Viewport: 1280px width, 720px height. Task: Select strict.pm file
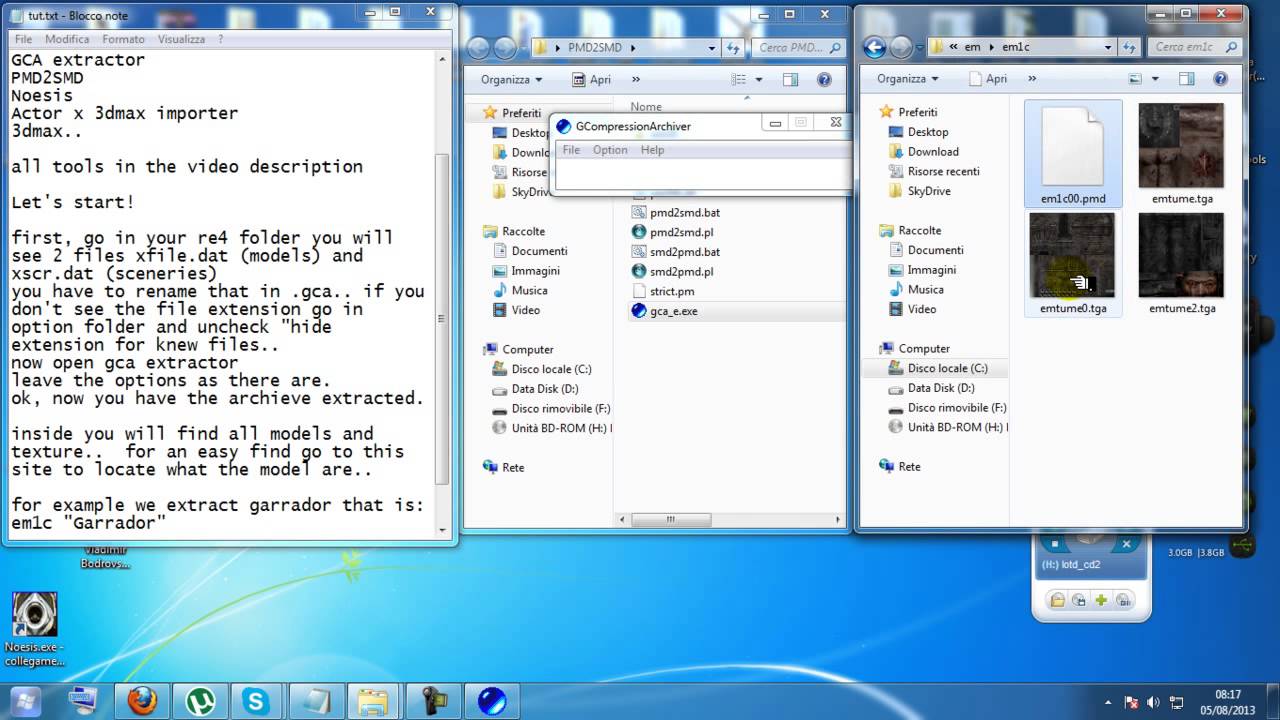click(664, 291)
